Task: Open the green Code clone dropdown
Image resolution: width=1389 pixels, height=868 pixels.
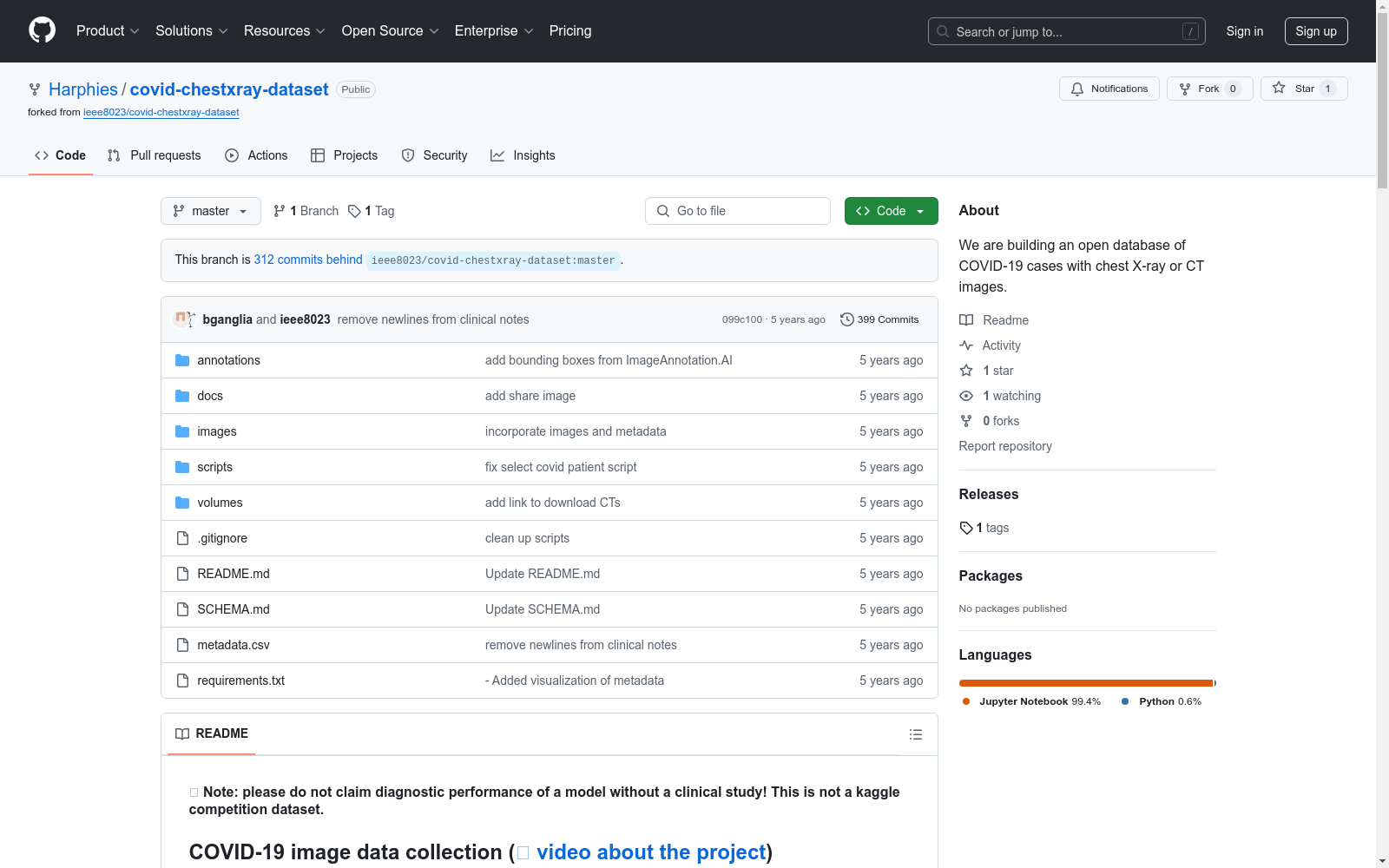Action: click(892, 211)
